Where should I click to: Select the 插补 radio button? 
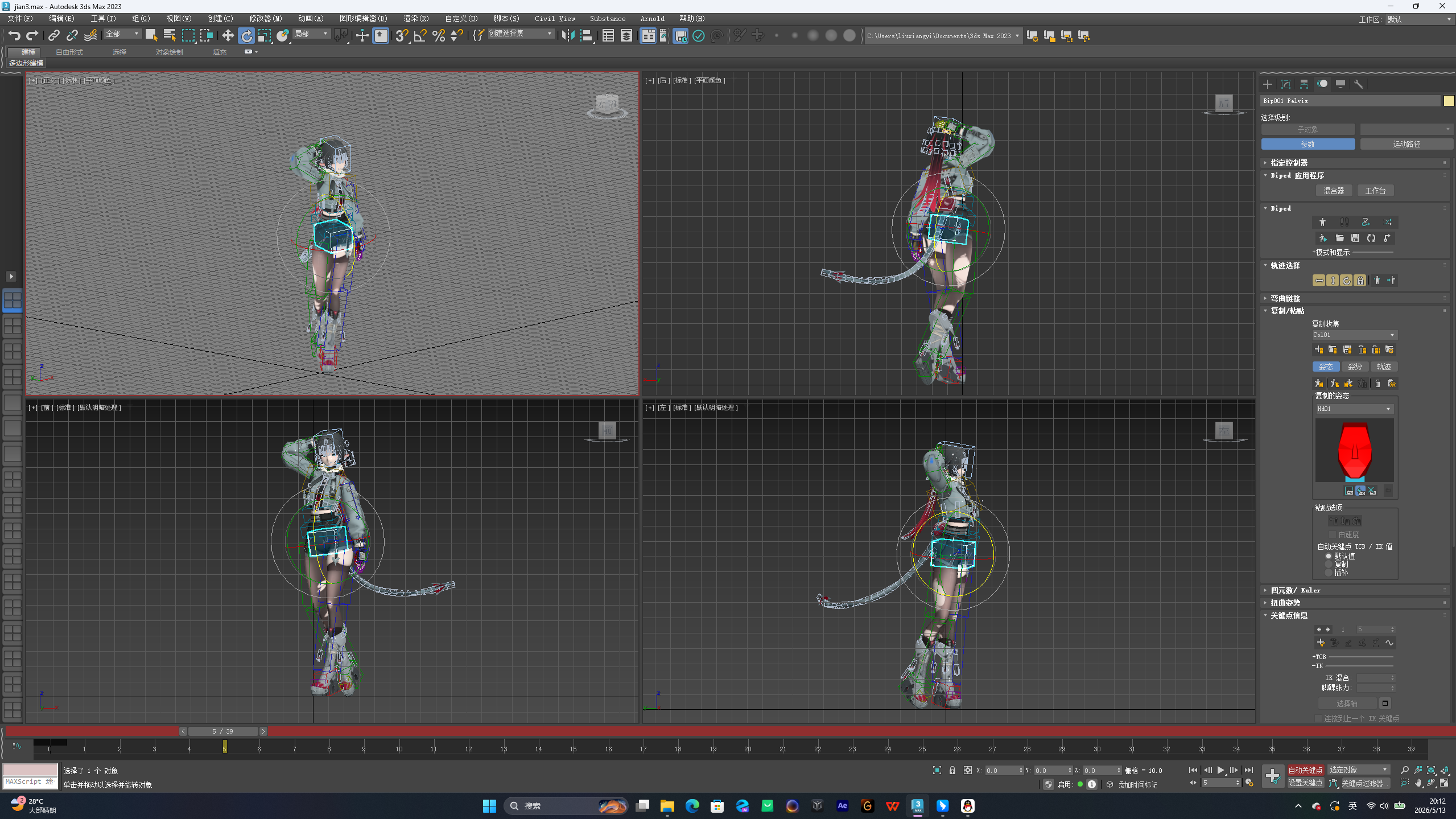pyautogui.click(x=1329, y=573)
